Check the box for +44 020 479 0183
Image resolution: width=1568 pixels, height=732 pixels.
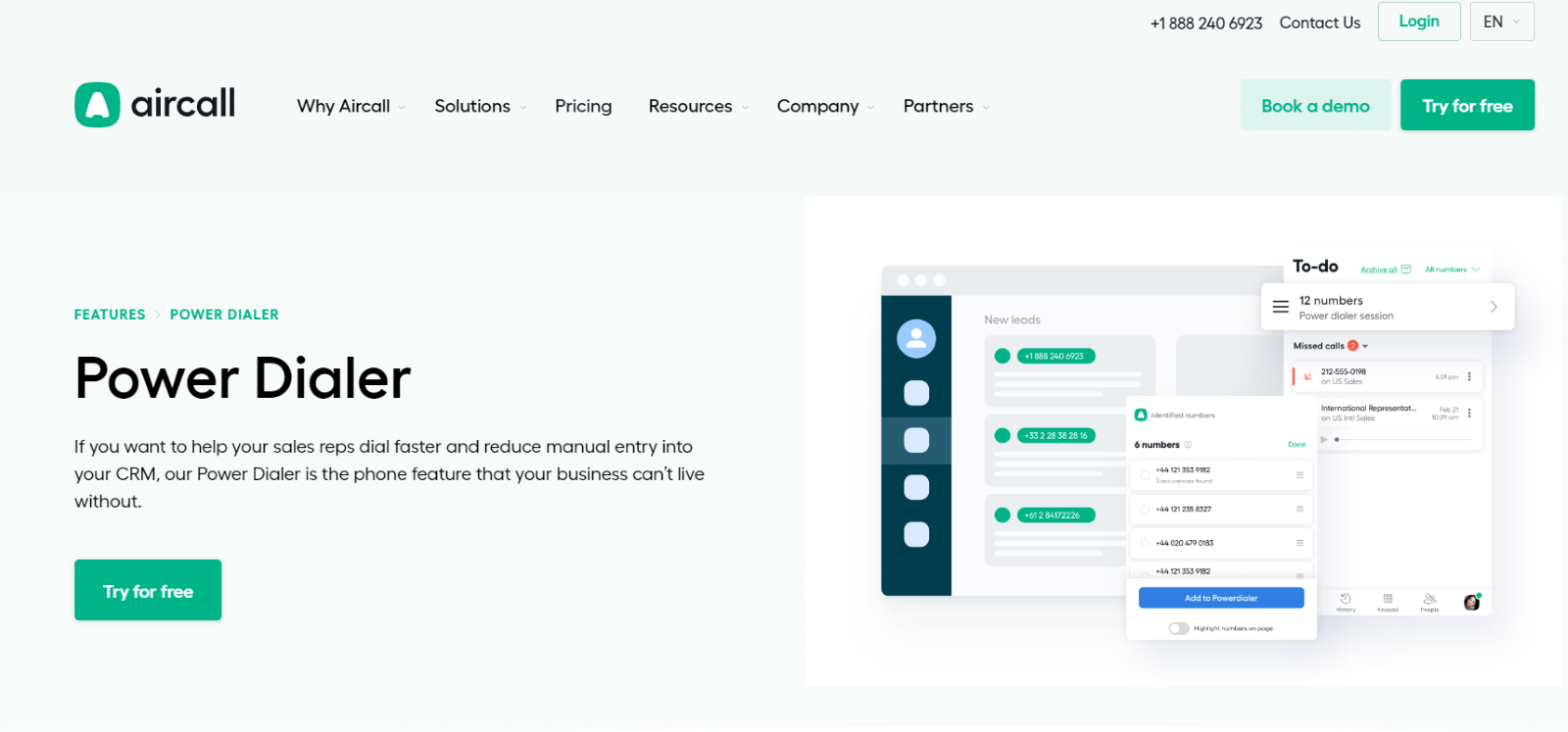click(1145, 543)
